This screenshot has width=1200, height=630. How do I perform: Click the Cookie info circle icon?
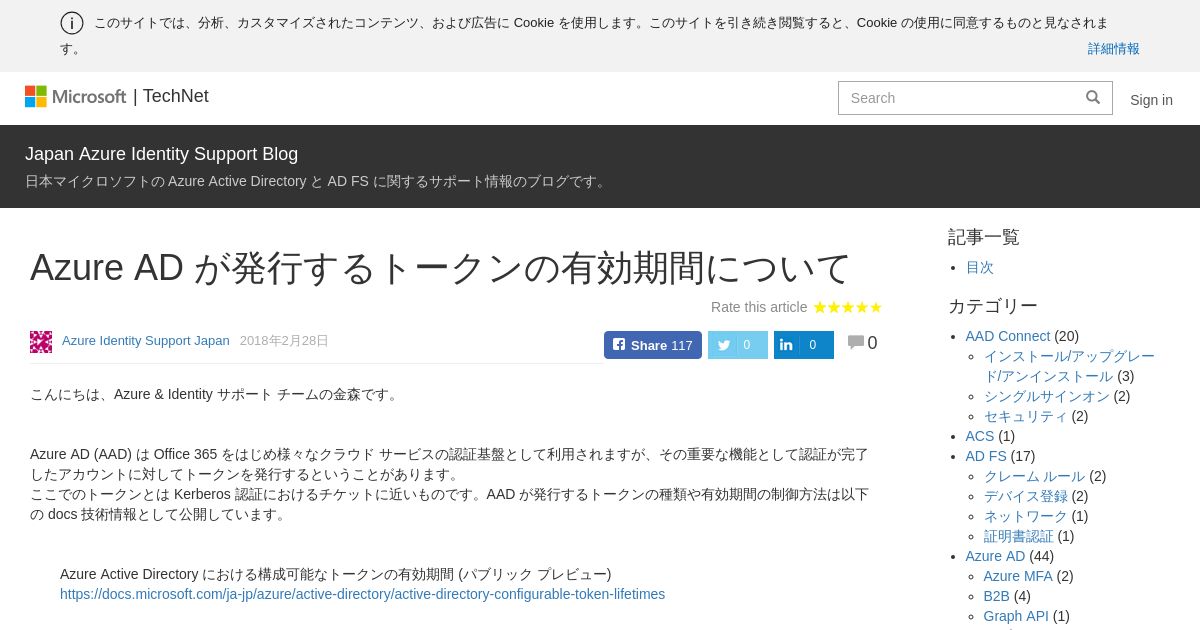click(72, 23)
